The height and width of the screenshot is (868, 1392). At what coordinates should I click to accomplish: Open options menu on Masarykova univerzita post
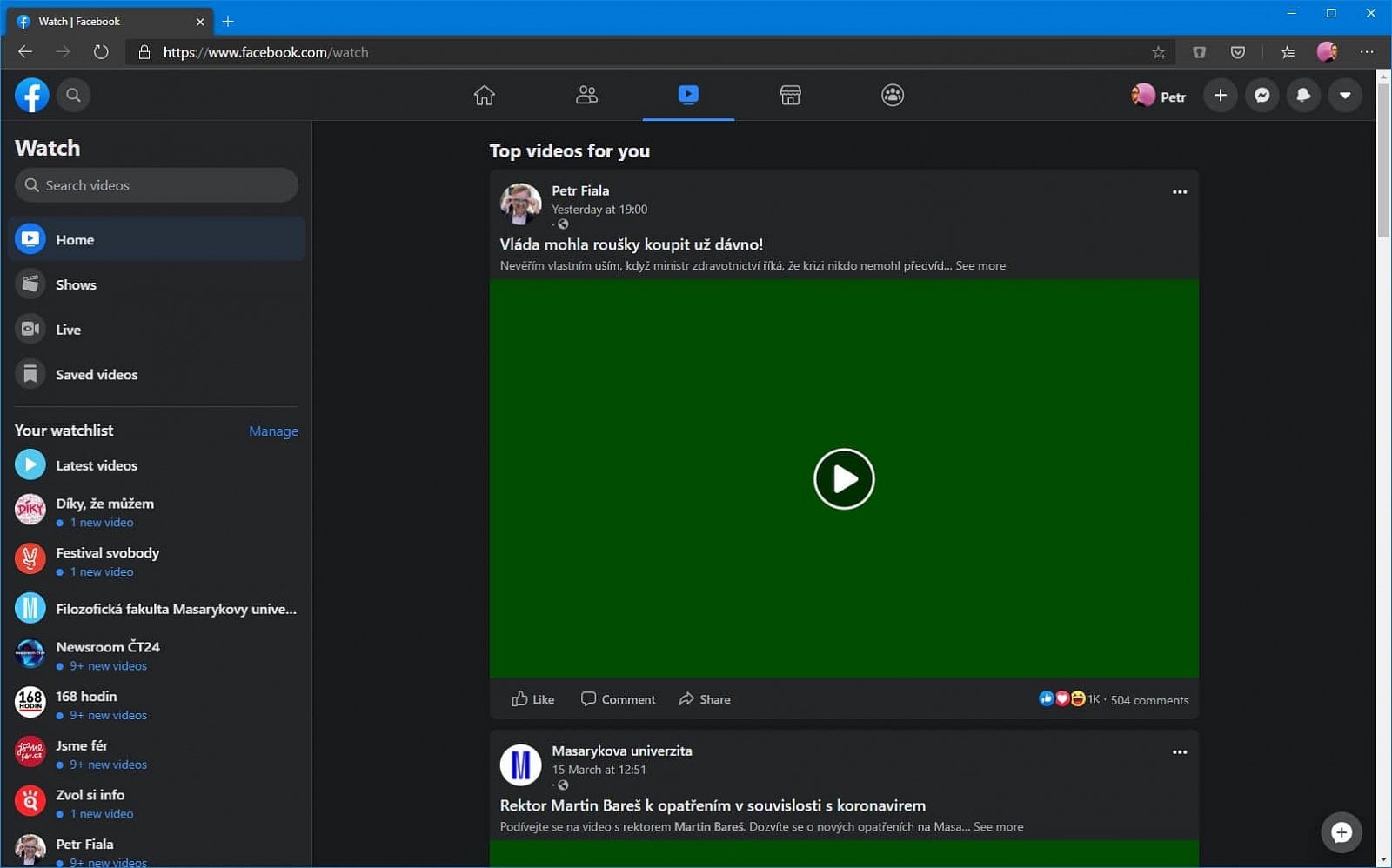tap(1179, 752)
